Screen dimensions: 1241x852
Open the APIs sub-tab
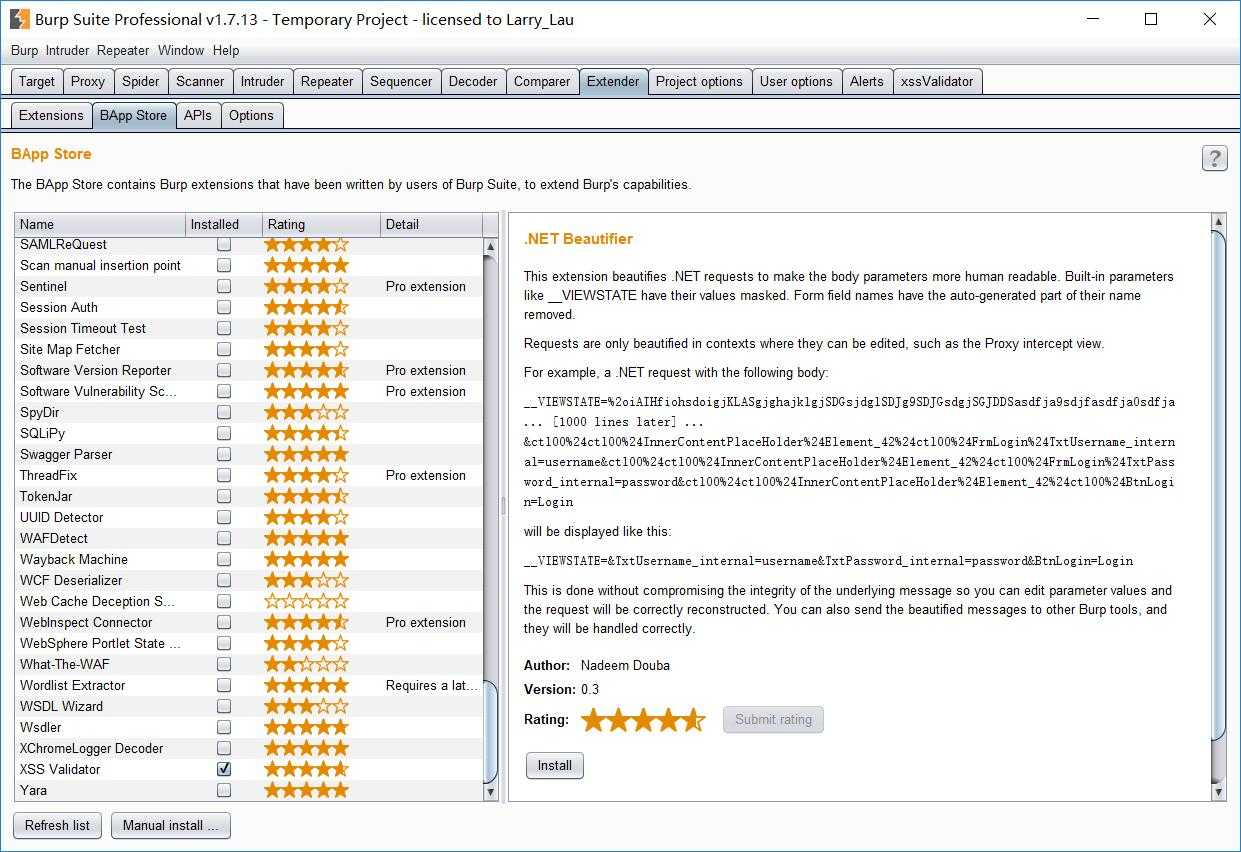pyautogui.click(x=198, y=115)
